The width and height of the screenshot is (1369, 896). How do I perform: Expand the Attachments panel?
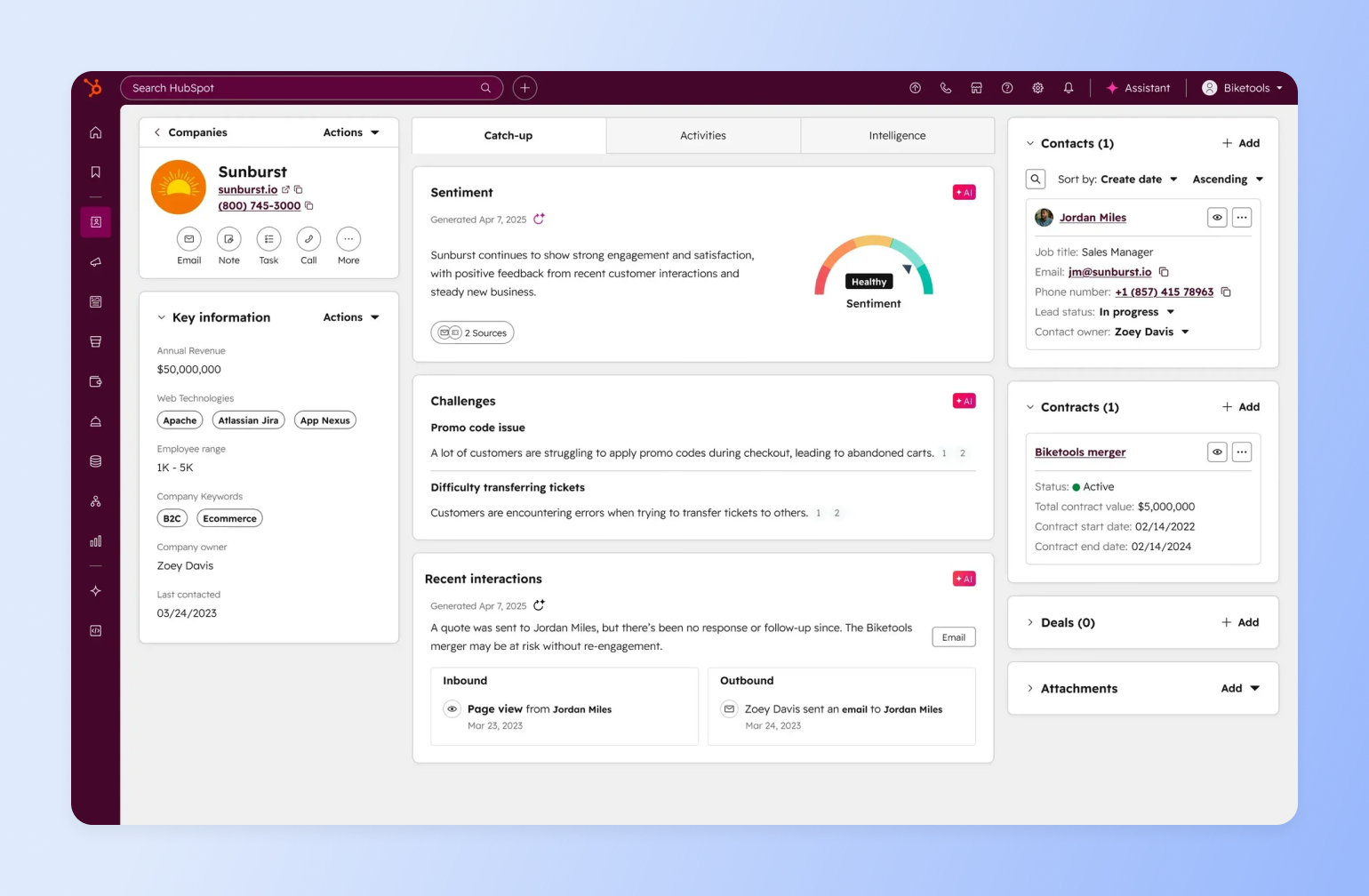click(x=1030, y=688)
